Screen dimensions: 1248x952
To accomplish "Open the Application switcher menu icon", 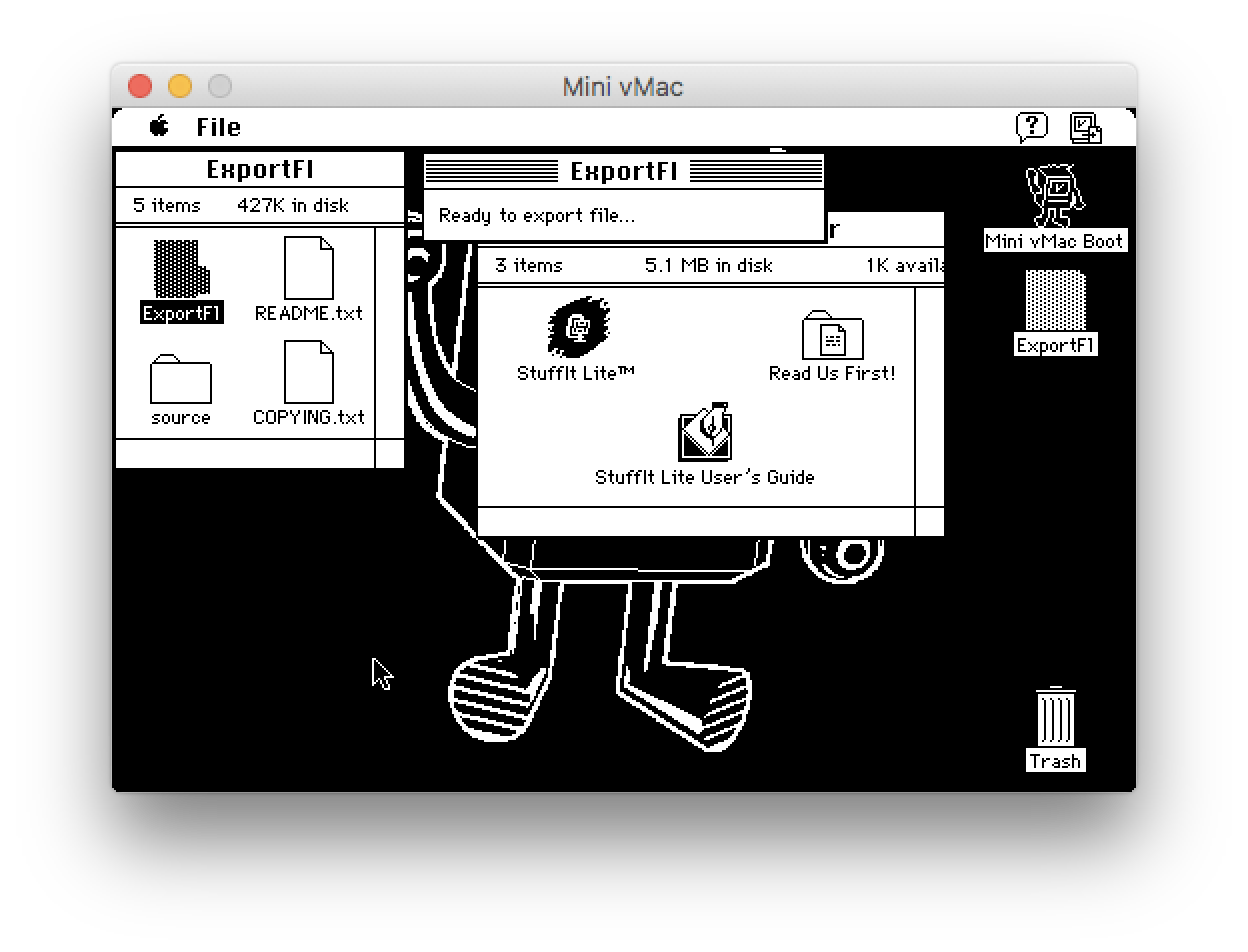I will 1085,127.
